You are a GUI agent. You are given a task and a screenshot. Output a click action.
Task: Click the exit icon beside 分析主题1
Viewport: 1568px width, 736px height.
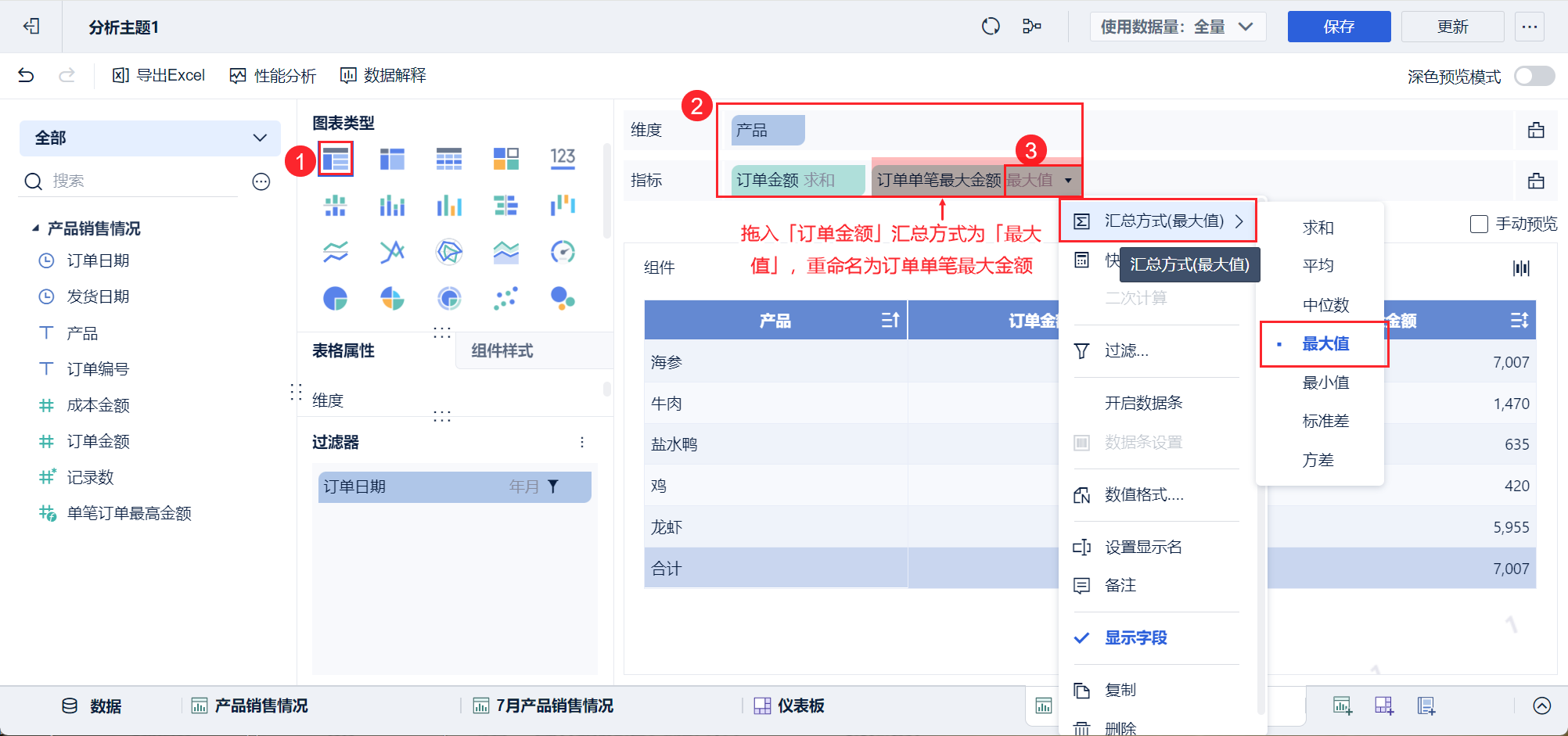pyautogui.click(x=31, y=27)
